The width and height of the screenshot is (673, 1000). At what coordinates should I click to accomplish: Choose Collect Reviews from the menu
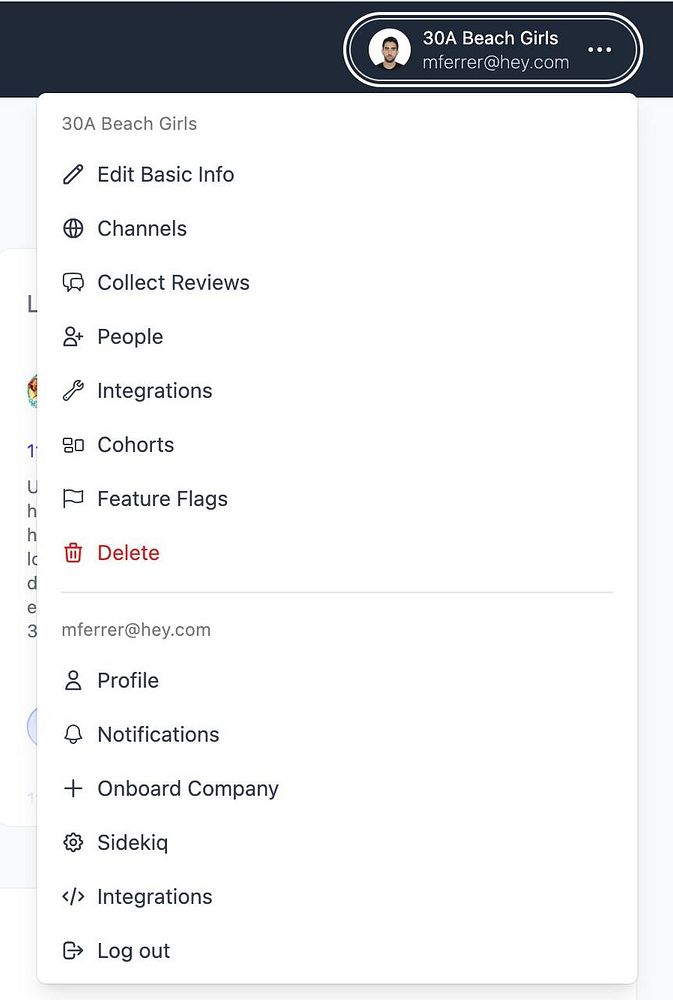[x=173, y=283]
